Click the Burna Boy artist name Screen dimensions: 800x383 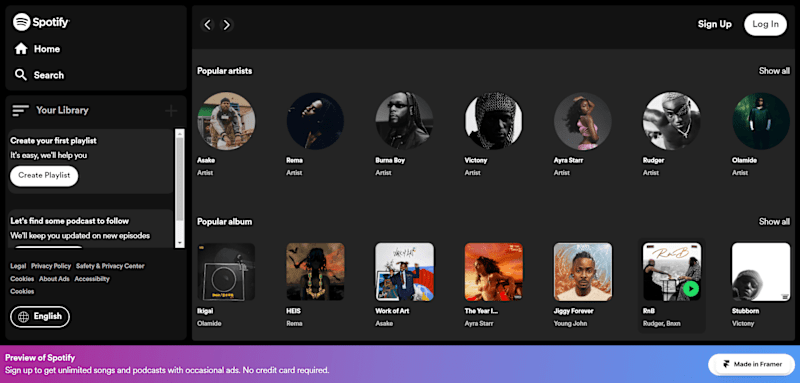(390, 160)
